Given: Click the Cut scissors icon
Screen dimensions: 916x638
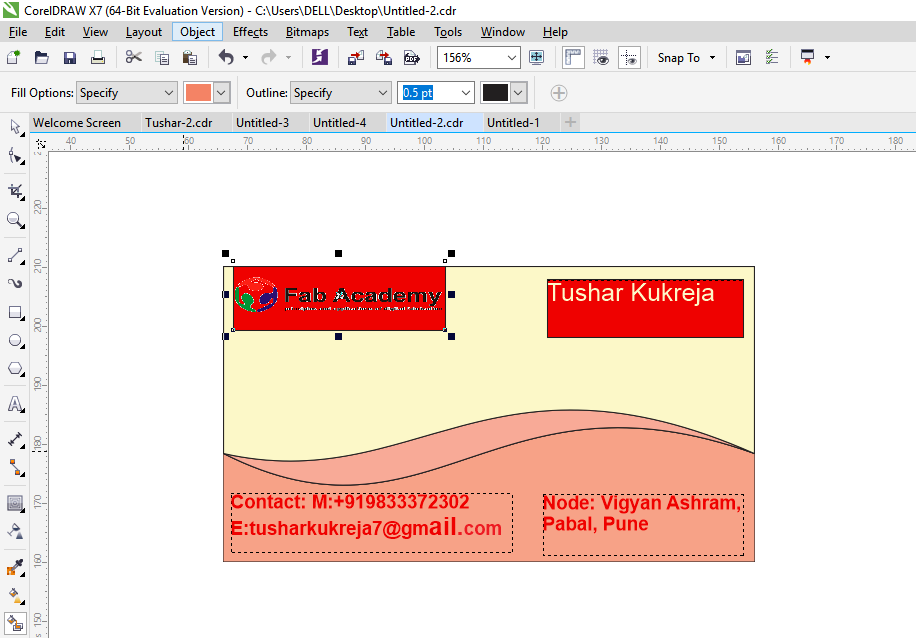Looking at the screenshot, I should [134, 57].
